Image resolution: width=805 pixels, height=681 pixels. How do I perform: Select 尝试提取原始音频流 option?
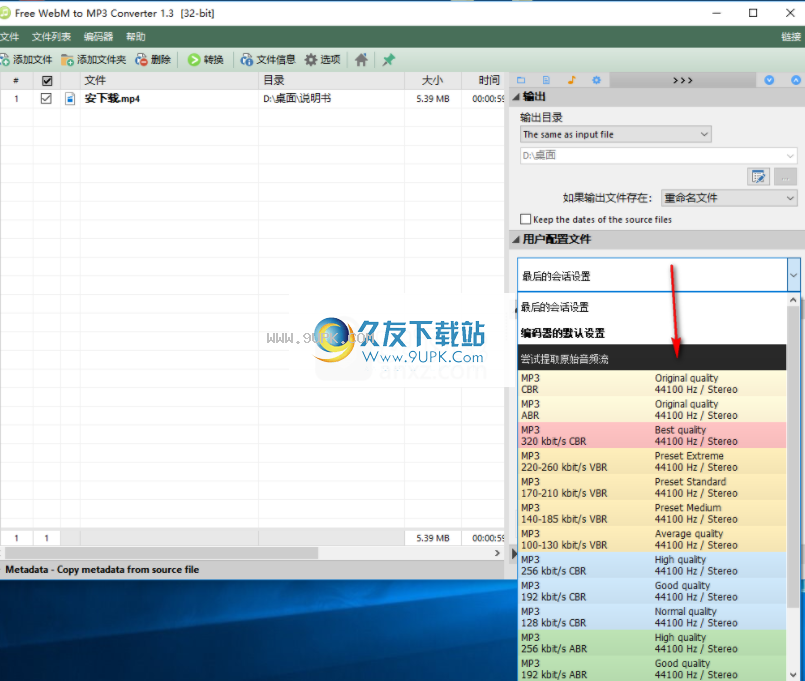click(652, 358)
